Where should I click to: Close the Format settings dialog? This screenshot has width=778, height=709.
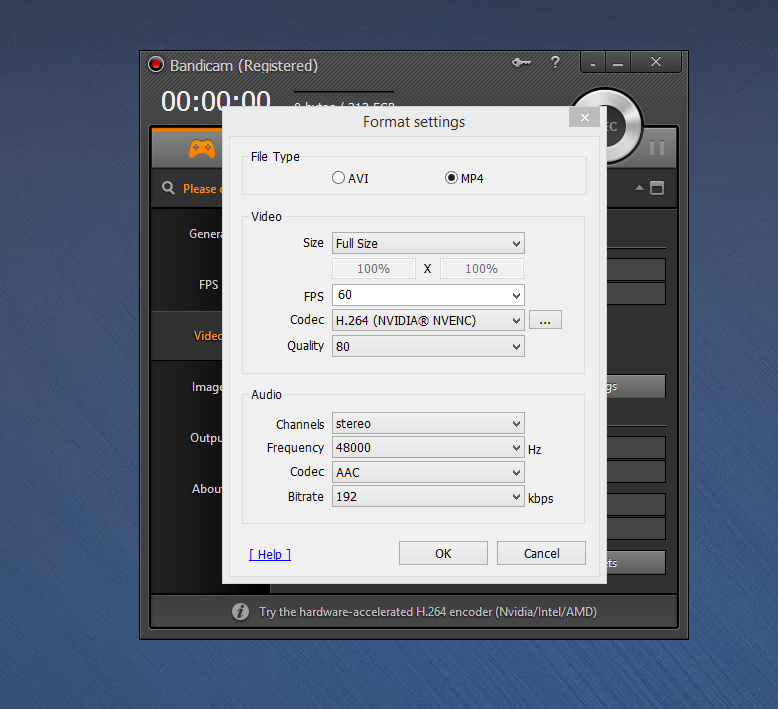tap(584, 118)
